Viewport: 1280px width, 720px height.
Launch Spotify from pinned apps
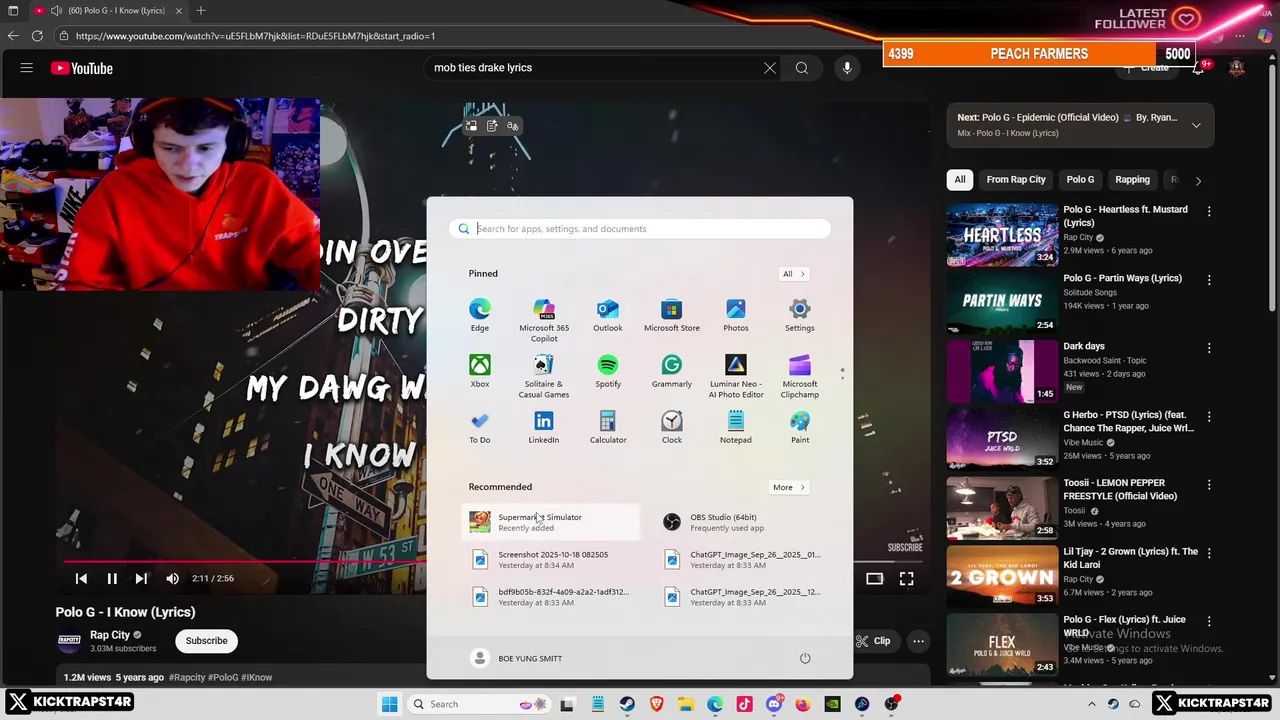click(608, 371)
